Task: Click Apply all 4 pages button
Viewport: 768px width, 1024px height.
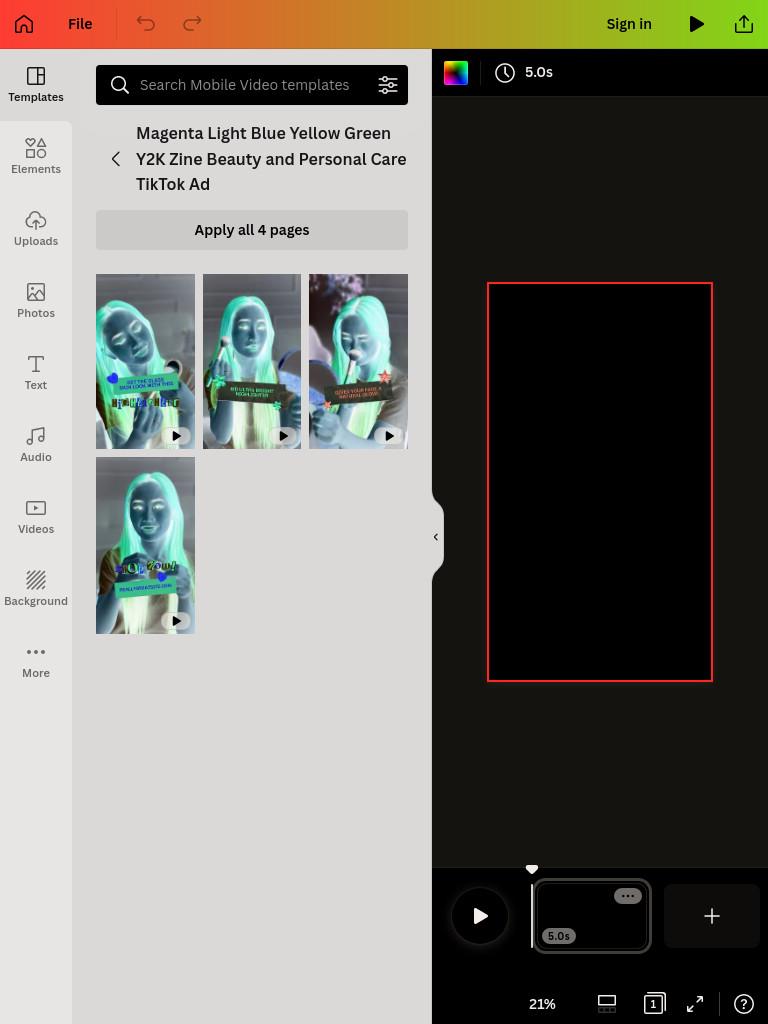Action: (x=251, y=230)
